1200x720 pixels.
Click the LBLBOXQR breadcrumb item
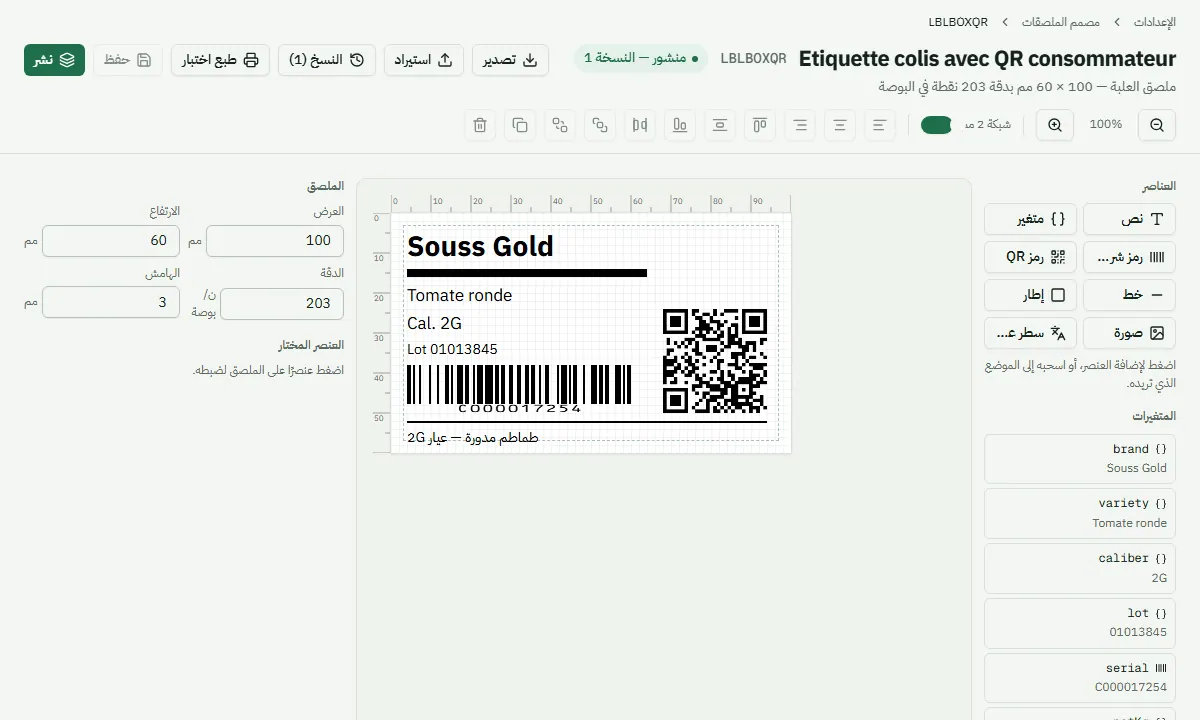coord(958,21)
